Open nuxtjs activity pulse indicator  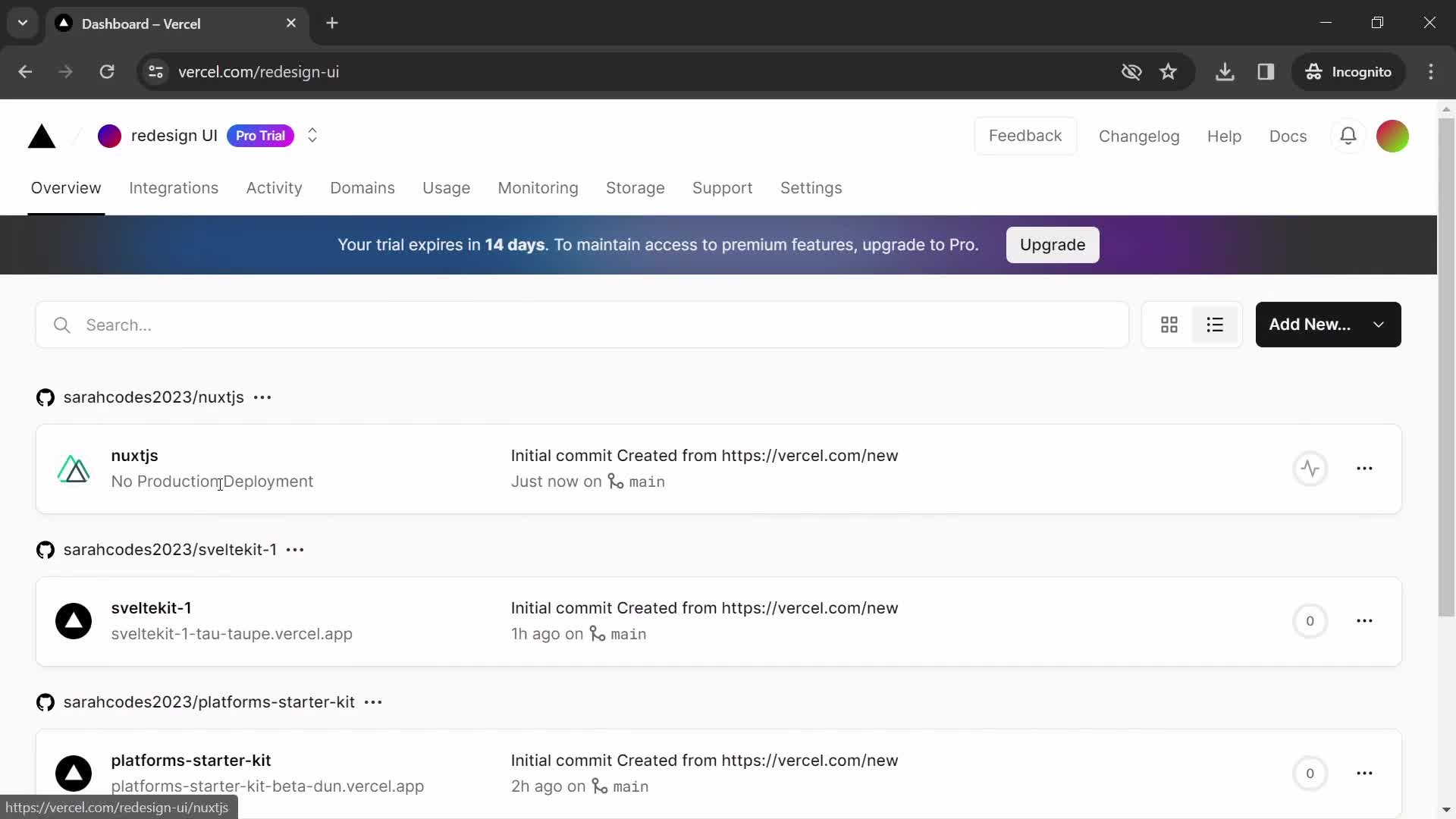tap(1310, 469)
